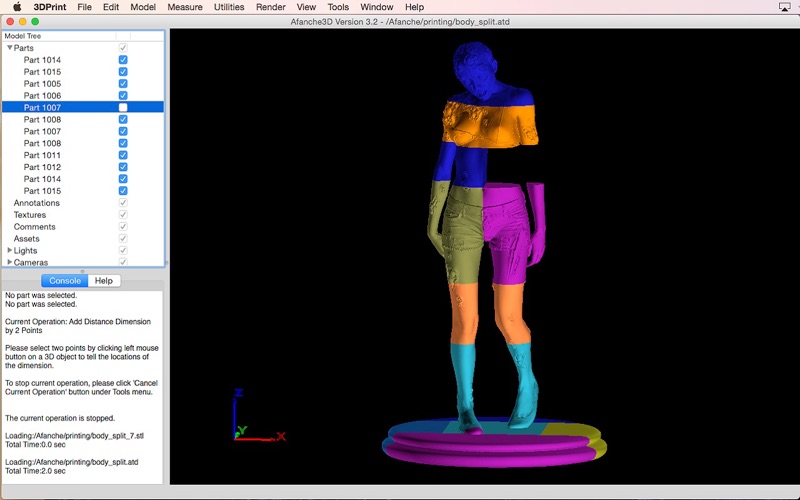This screenshot has width=800, height=500.
Task: Expand the Lights tree node
Action: point(9,250)
